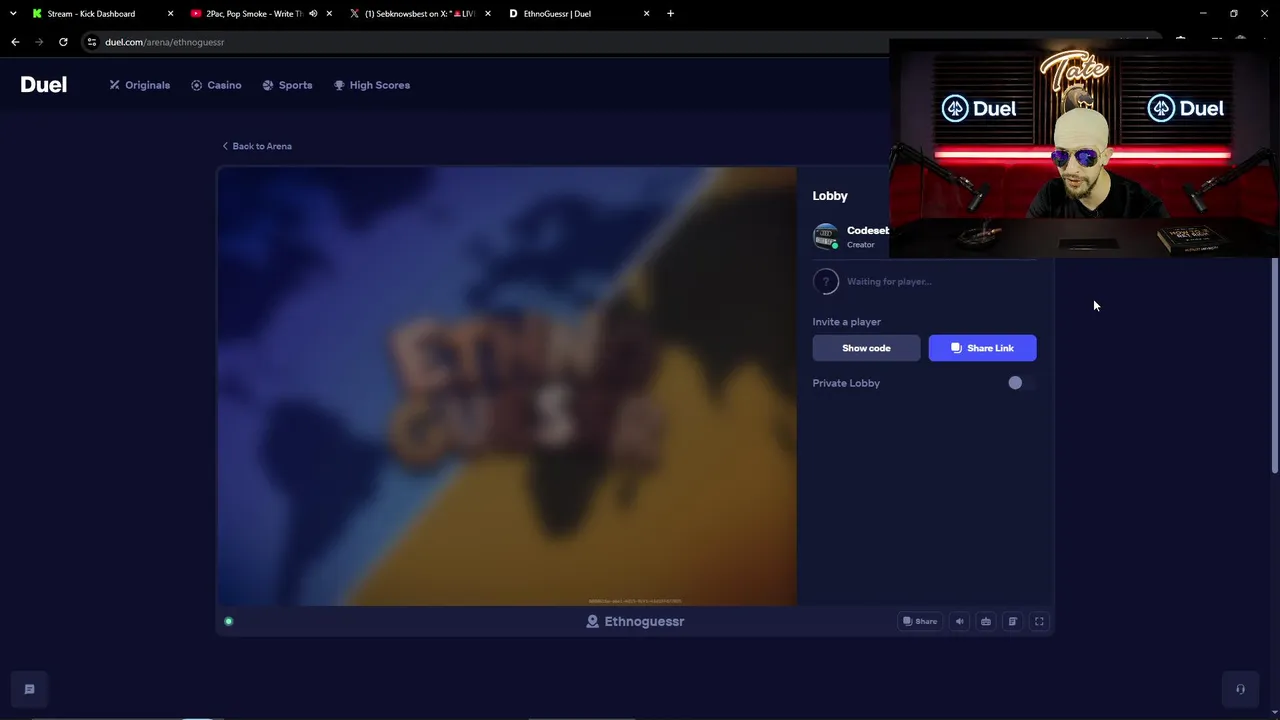Open the tab search dropdown arrow
Screen dimensions: 1280x720
tap(13, 14)
